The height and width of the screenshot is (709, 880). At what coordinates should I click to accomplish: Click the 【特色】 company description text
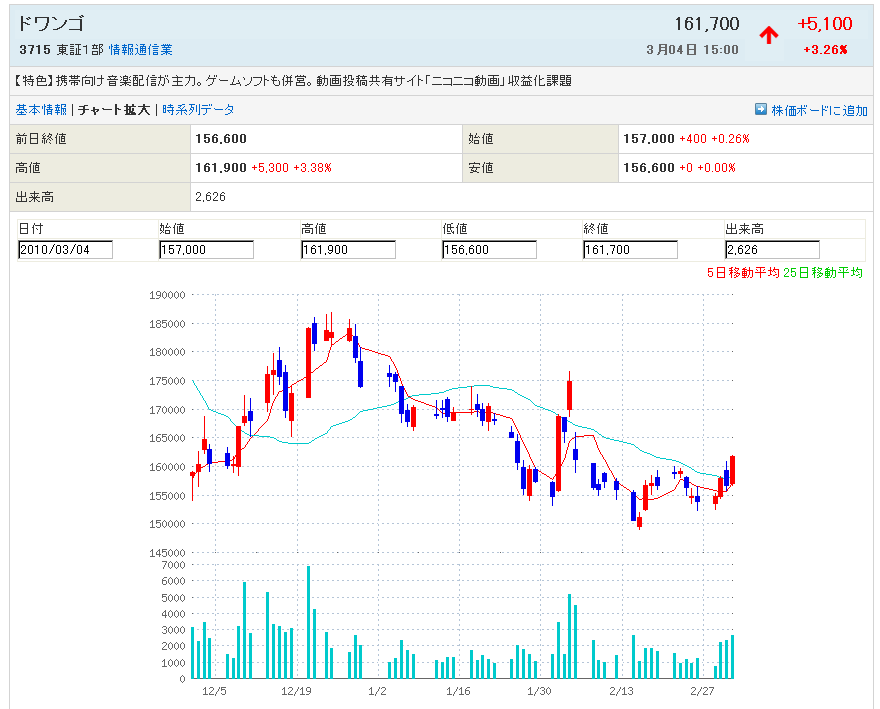[x=294, y=81]
